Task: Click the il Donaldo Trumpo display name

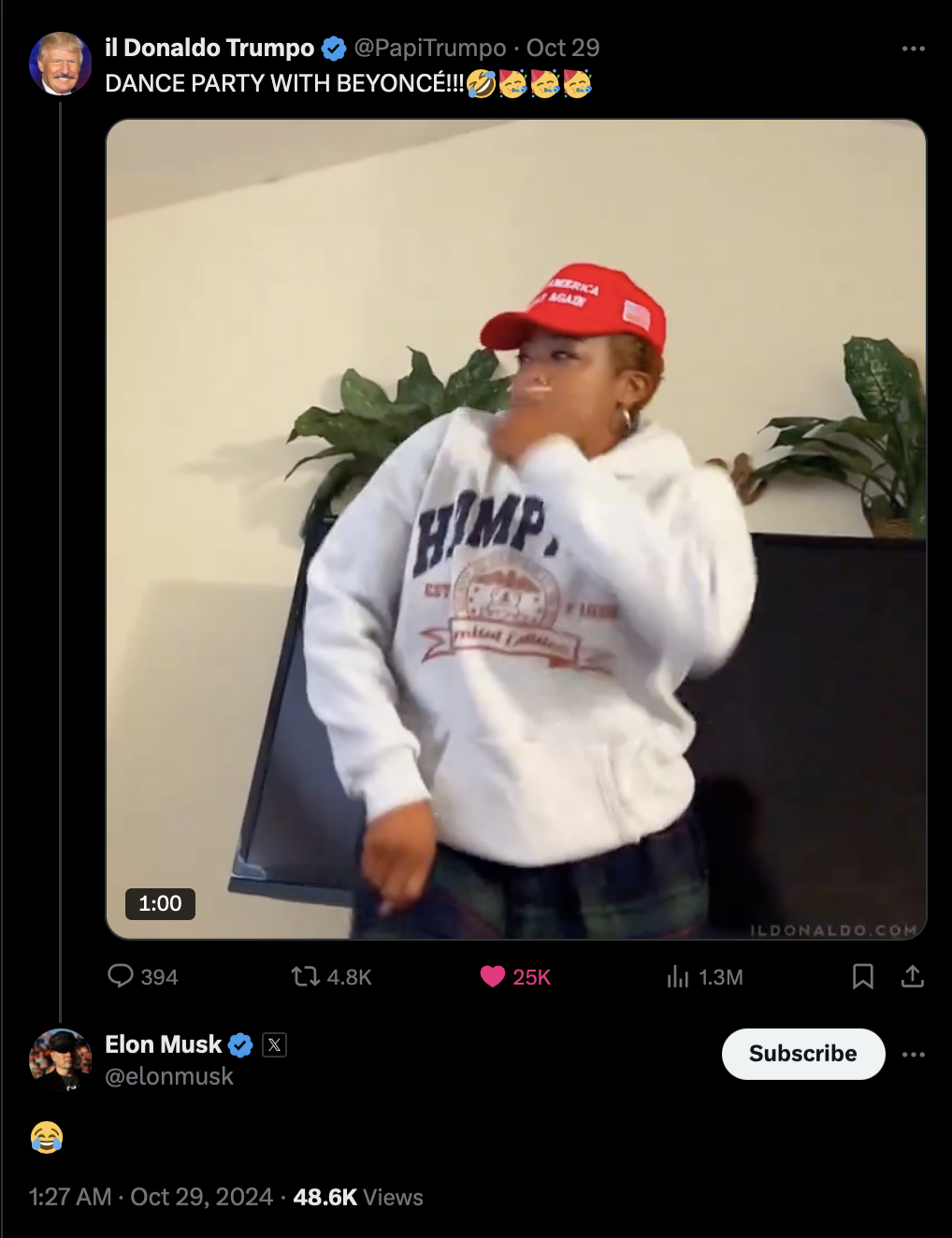Action: coord(209,48)
